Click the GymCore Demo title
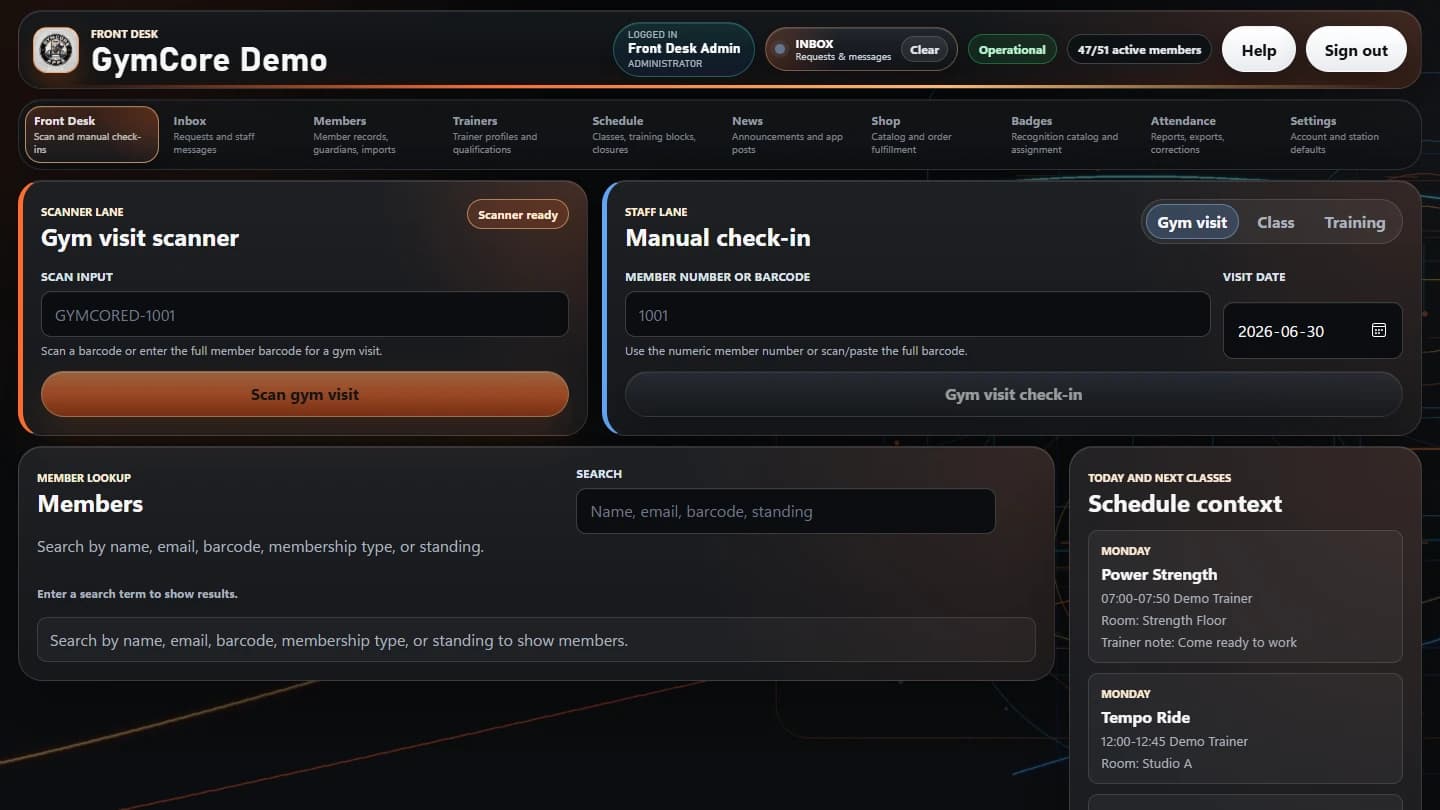Screen dimensions: 1440x810 (x=209, y=60)
